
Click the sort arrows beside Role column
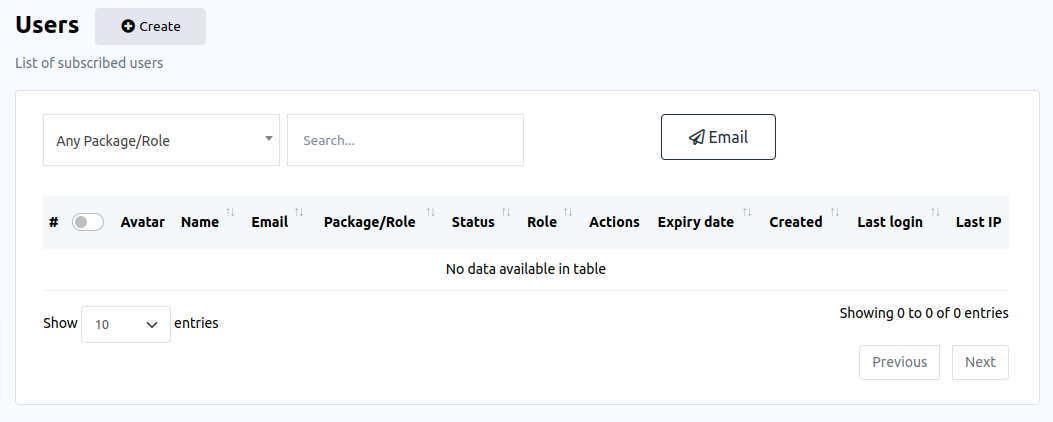coord(568,212)
